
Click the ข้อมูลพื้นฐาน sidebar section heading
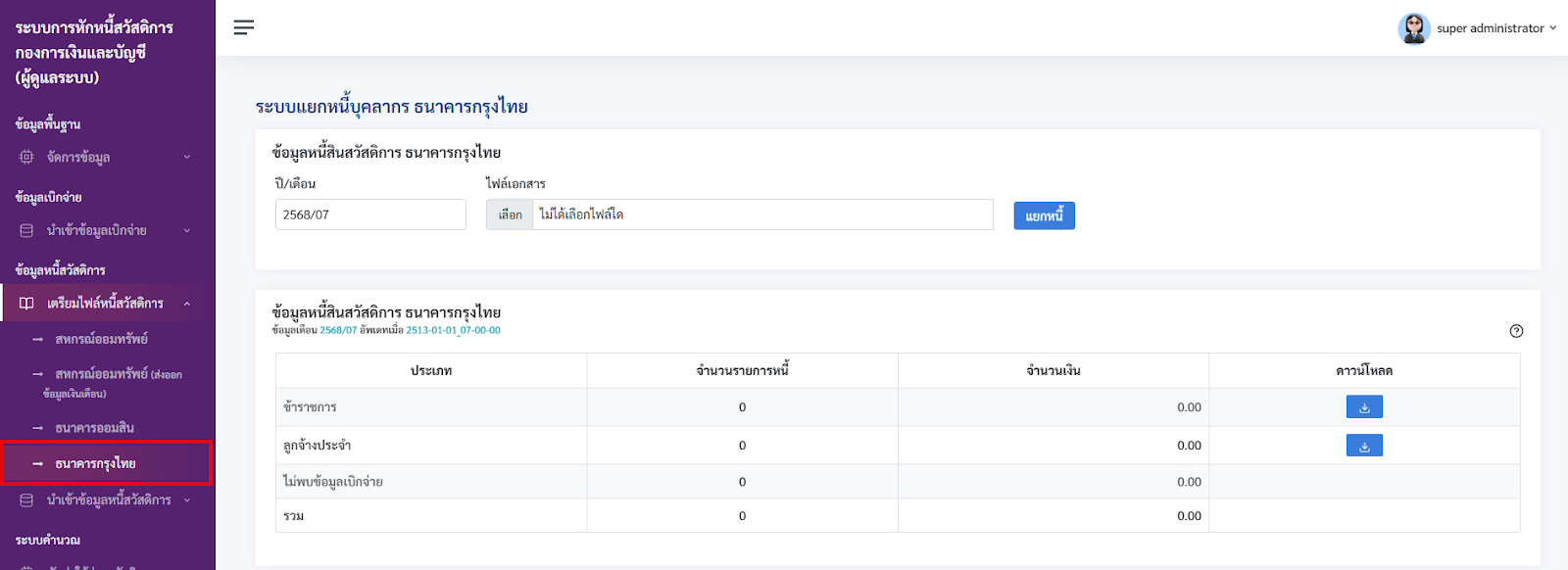tap(48, 124)
